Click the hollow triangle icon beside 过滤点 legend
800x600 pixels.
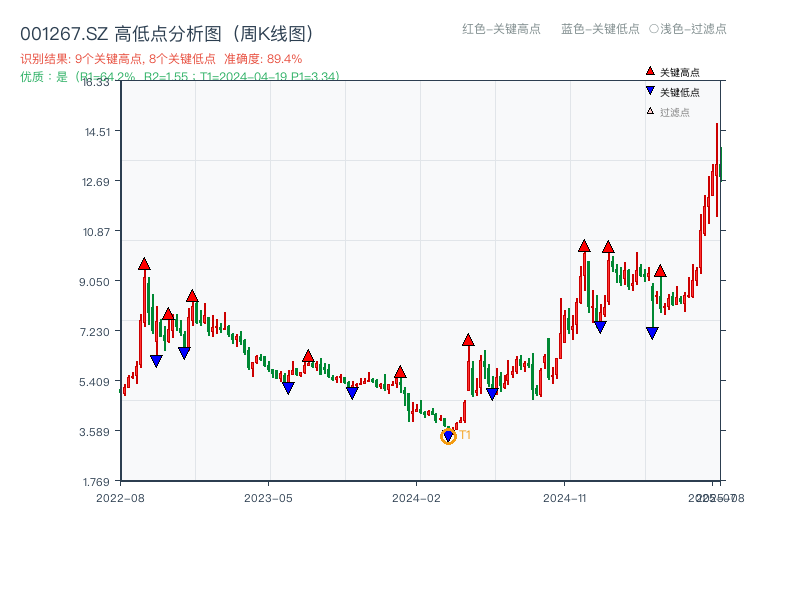[x=650, y=111]
